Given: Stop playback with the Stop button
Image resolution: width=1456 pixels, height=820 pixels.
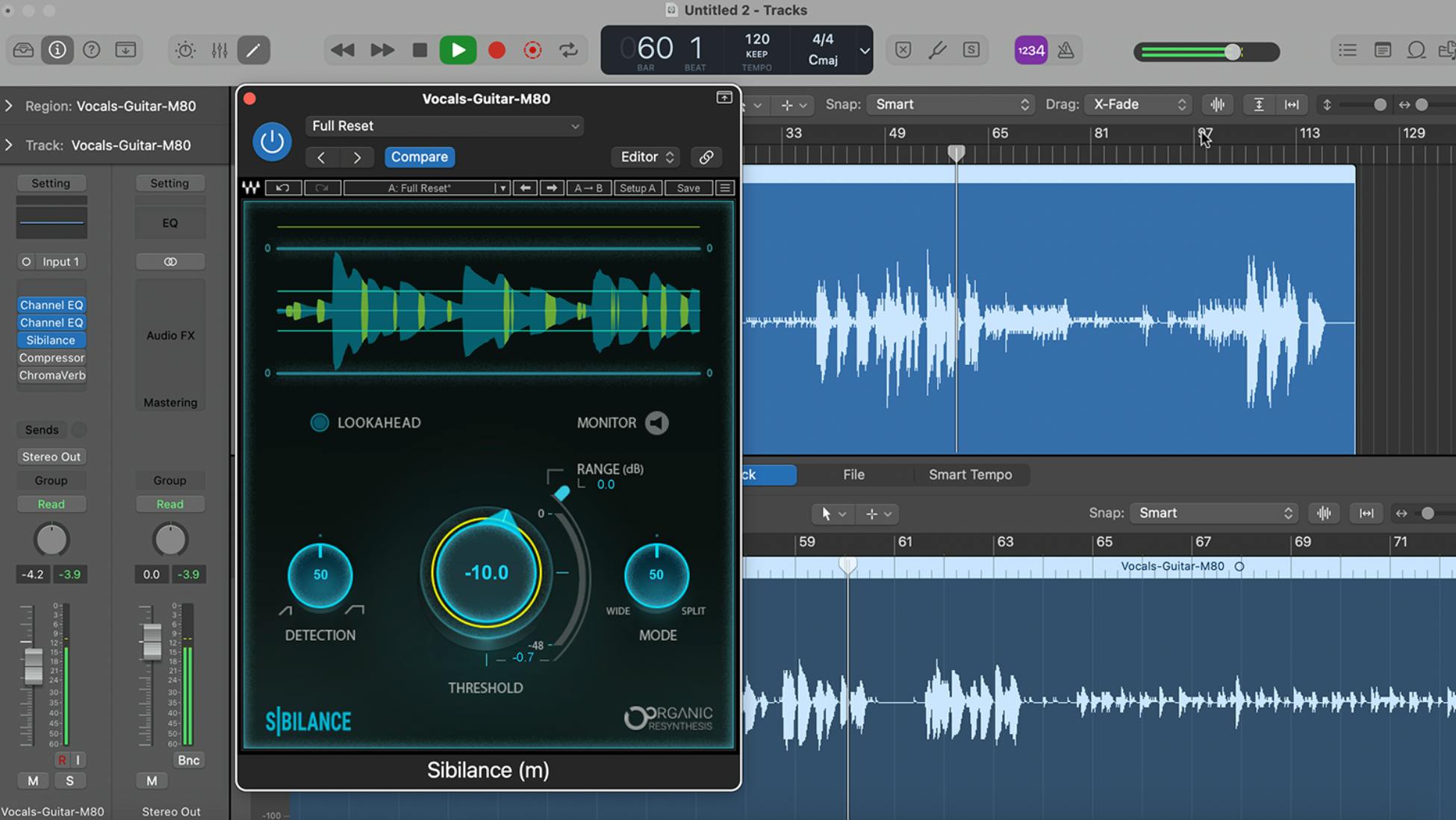Looking at the screenshot, I should pyautogui.click(x=420, y=50).
